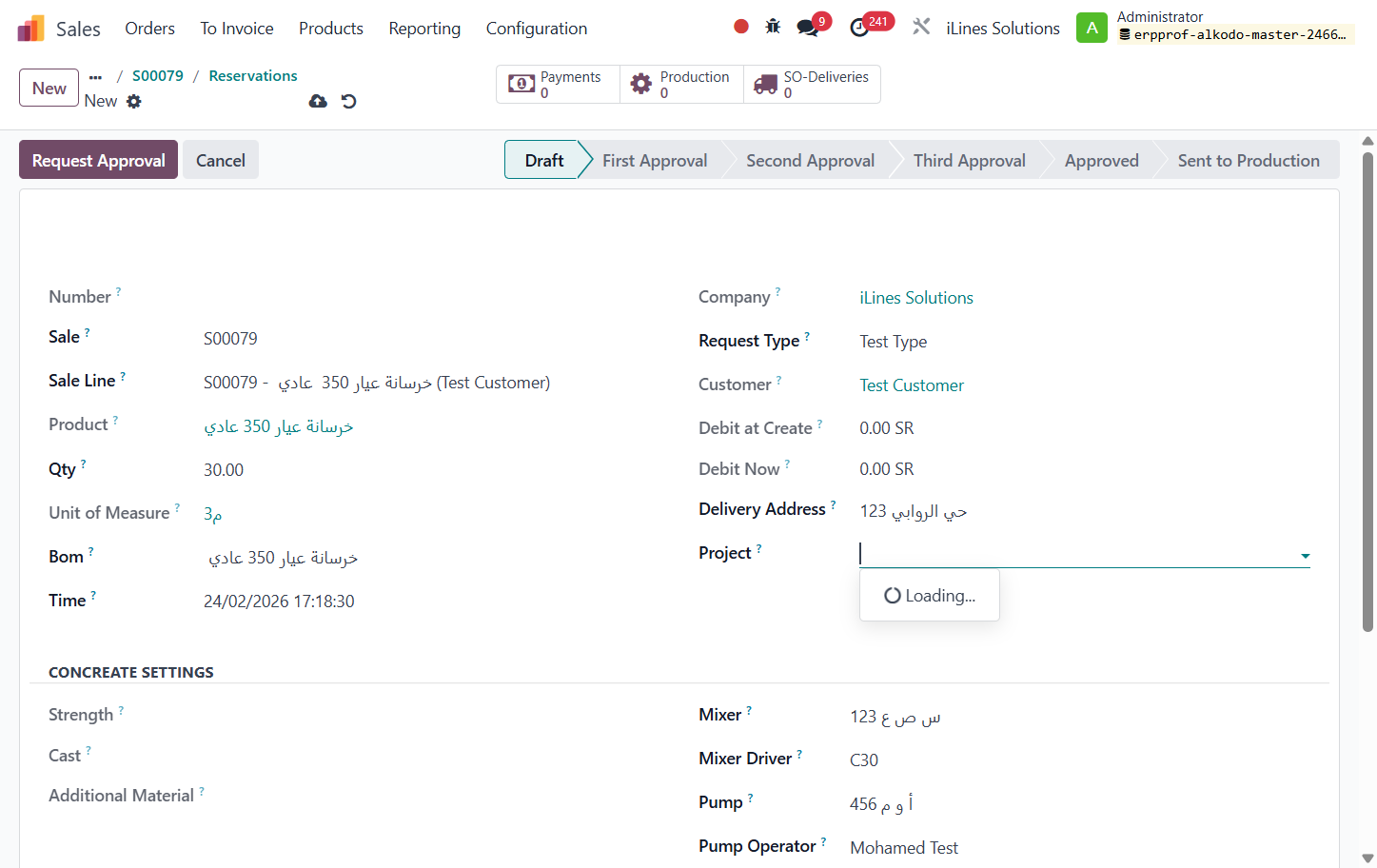Viewport: 1377px width, 868px height.
Task: Open the Sales app home icon
Action: (30, 29)
